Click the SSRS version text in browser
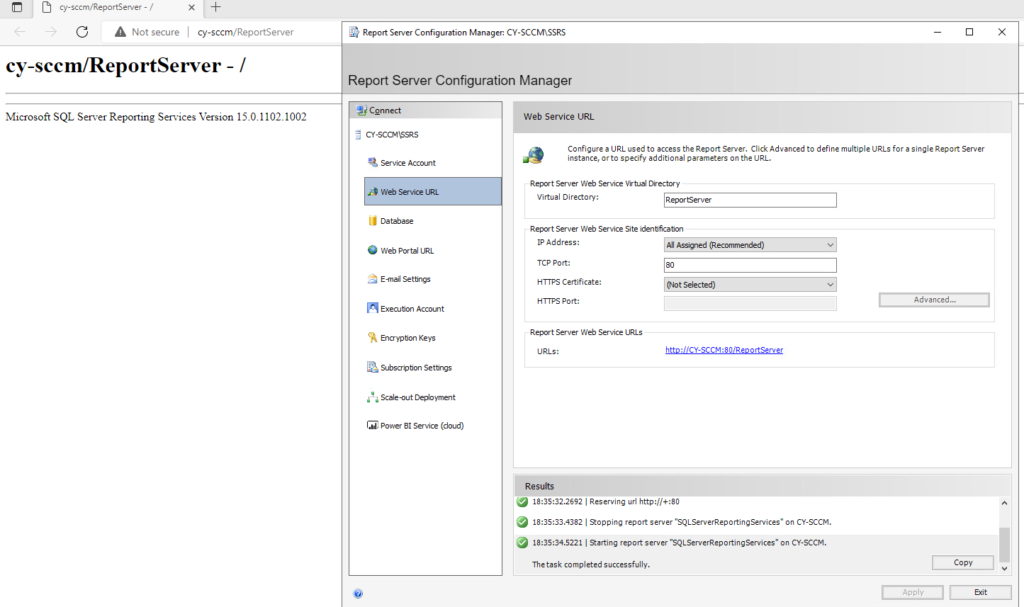Screen dimensions: 1024x607 tap(156, 117)
